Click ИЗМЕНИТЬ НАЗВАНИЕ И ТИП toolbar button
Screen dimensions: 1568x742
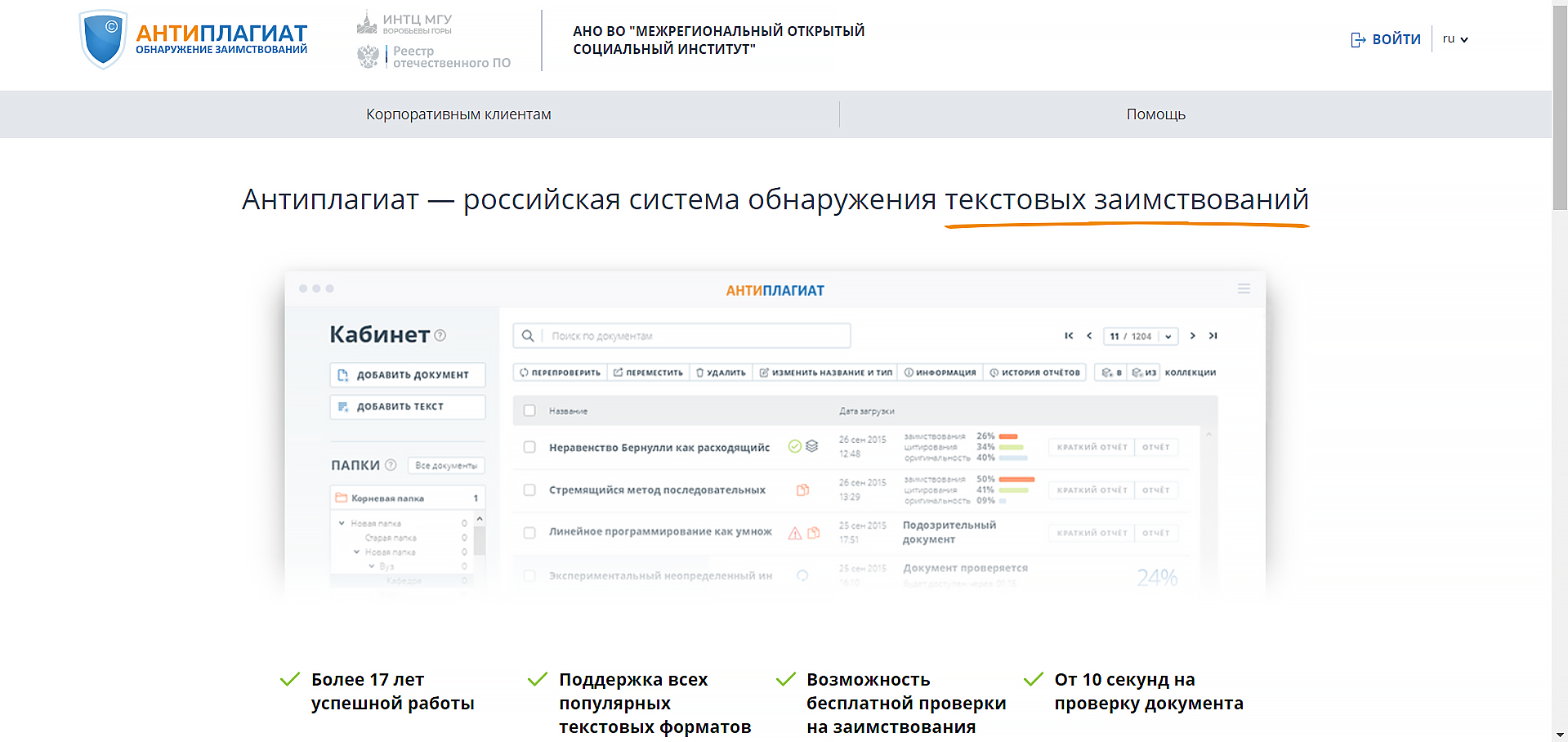pos(825,373)
